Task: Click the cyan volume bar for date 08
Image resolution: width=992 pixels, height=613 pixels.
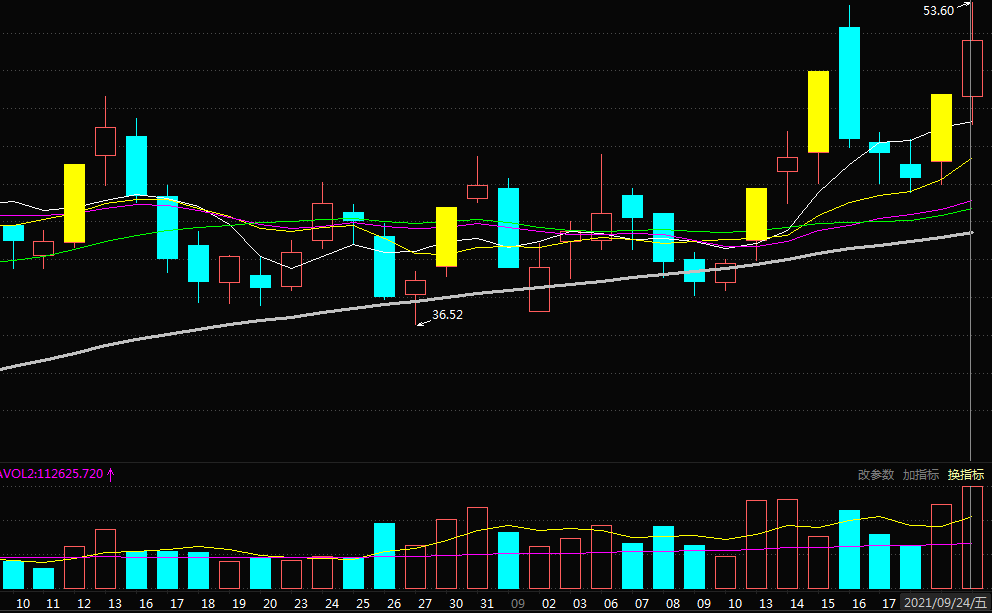Action: pos(664,557)
